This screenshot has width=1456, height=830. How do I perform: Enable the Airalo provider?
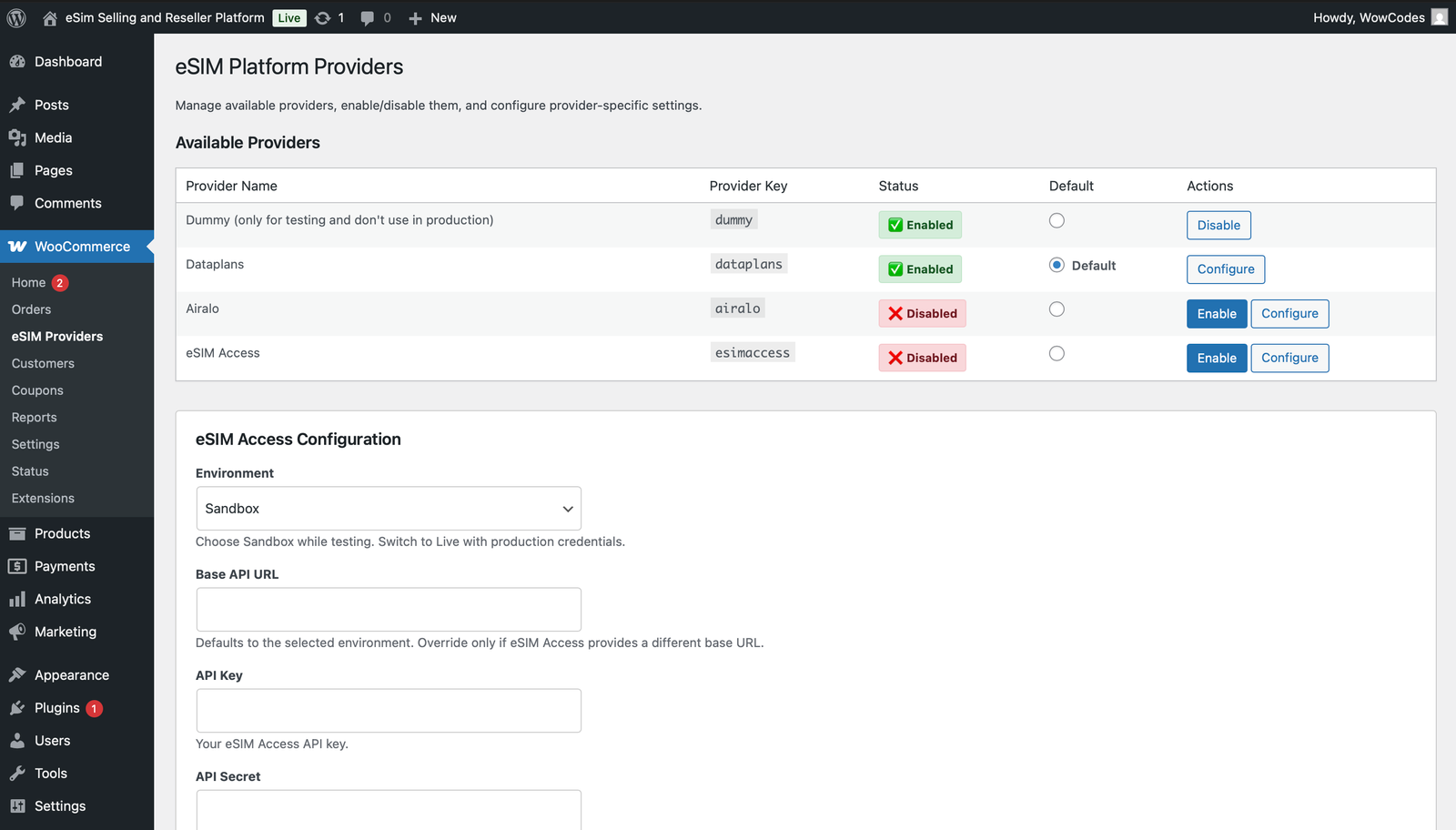tap(1217, 313)
